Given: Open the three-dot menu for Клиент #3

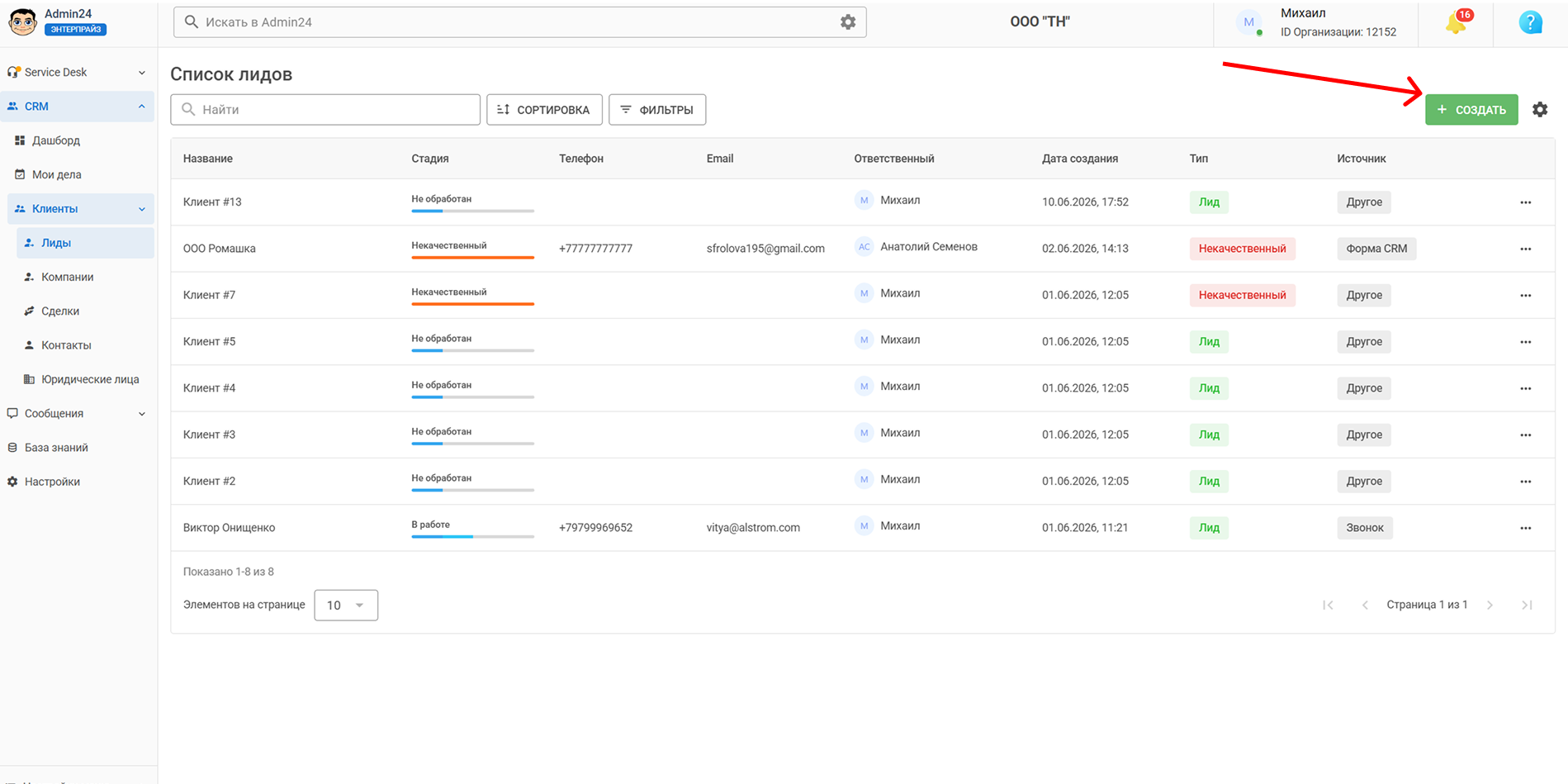Looking at the screenshot, I should (x=1525, y=435).
